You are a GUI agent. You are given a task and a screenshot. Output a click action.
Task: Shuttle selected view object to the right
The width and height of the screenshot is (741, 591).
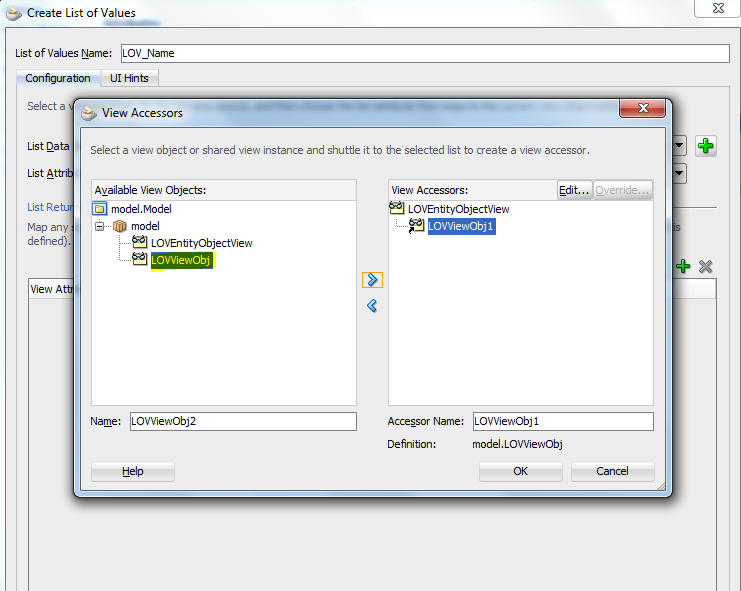tap(372, 280)
